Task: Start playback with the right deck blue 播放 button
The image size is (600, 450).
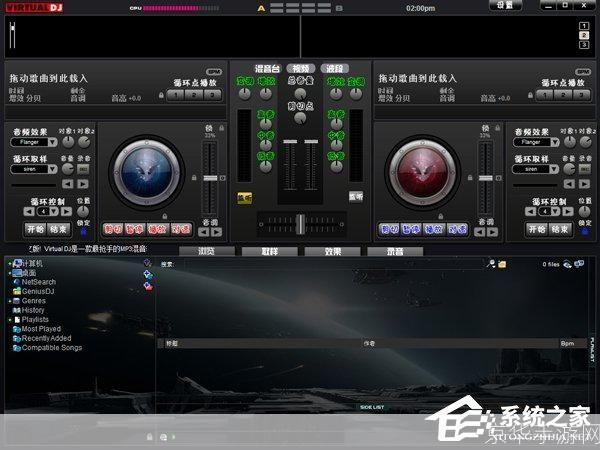Action: pos(434,229)
